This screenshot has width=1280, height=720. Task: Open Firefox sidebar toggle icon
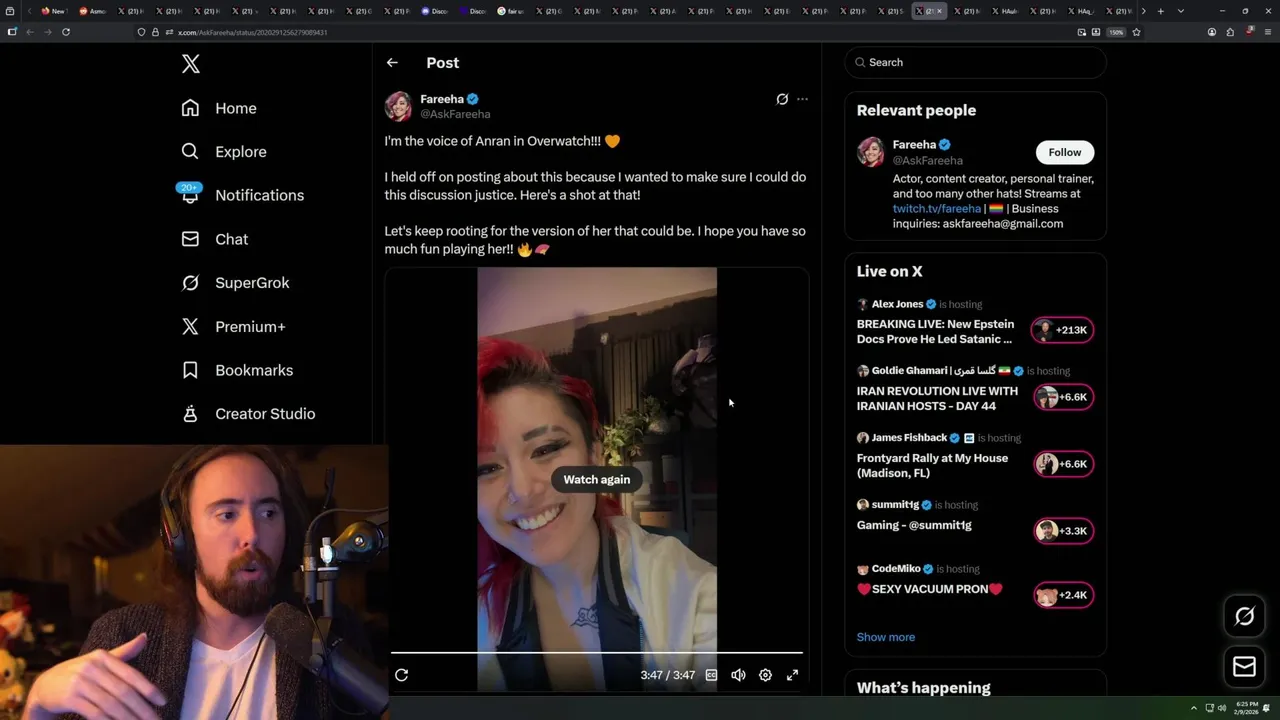tap(11, 32)
